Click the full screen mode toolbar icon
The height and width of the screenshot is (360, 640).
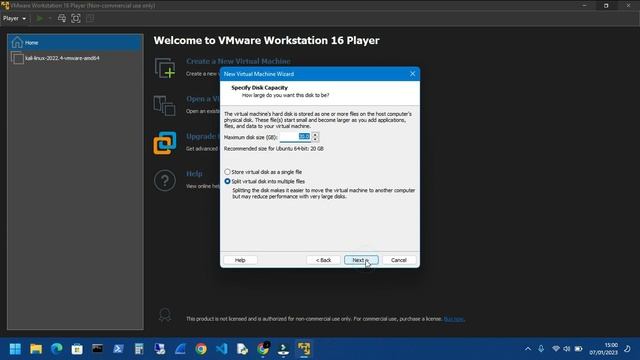(76, 18)
